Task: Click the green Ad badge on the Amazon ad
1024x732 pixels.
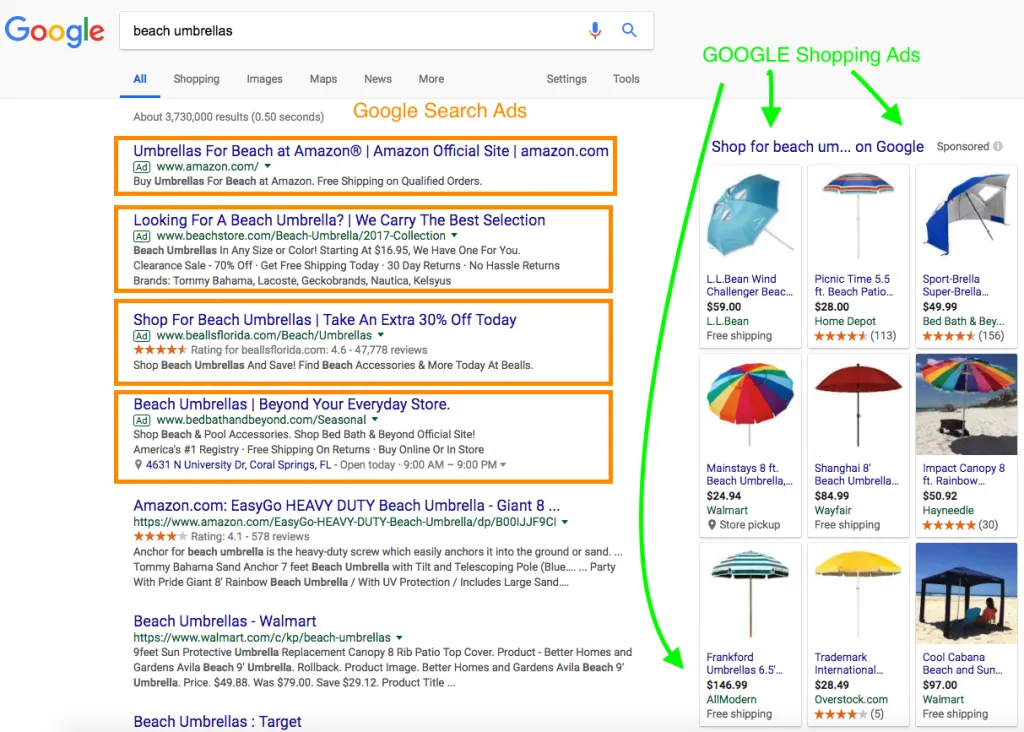Action: tap(141, 167)
